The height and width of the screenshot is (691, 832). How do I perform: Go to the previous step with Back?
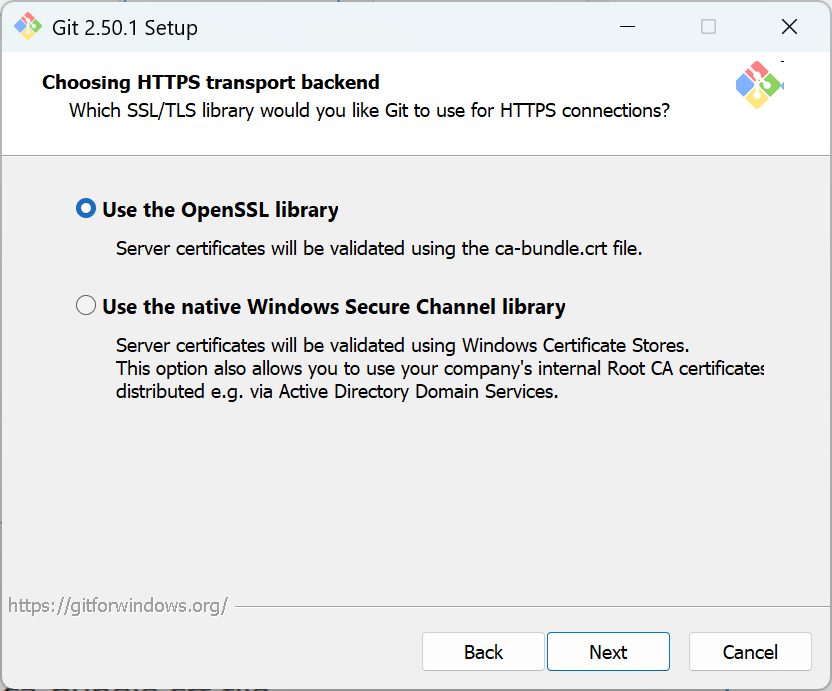click(x=483, y=652)
